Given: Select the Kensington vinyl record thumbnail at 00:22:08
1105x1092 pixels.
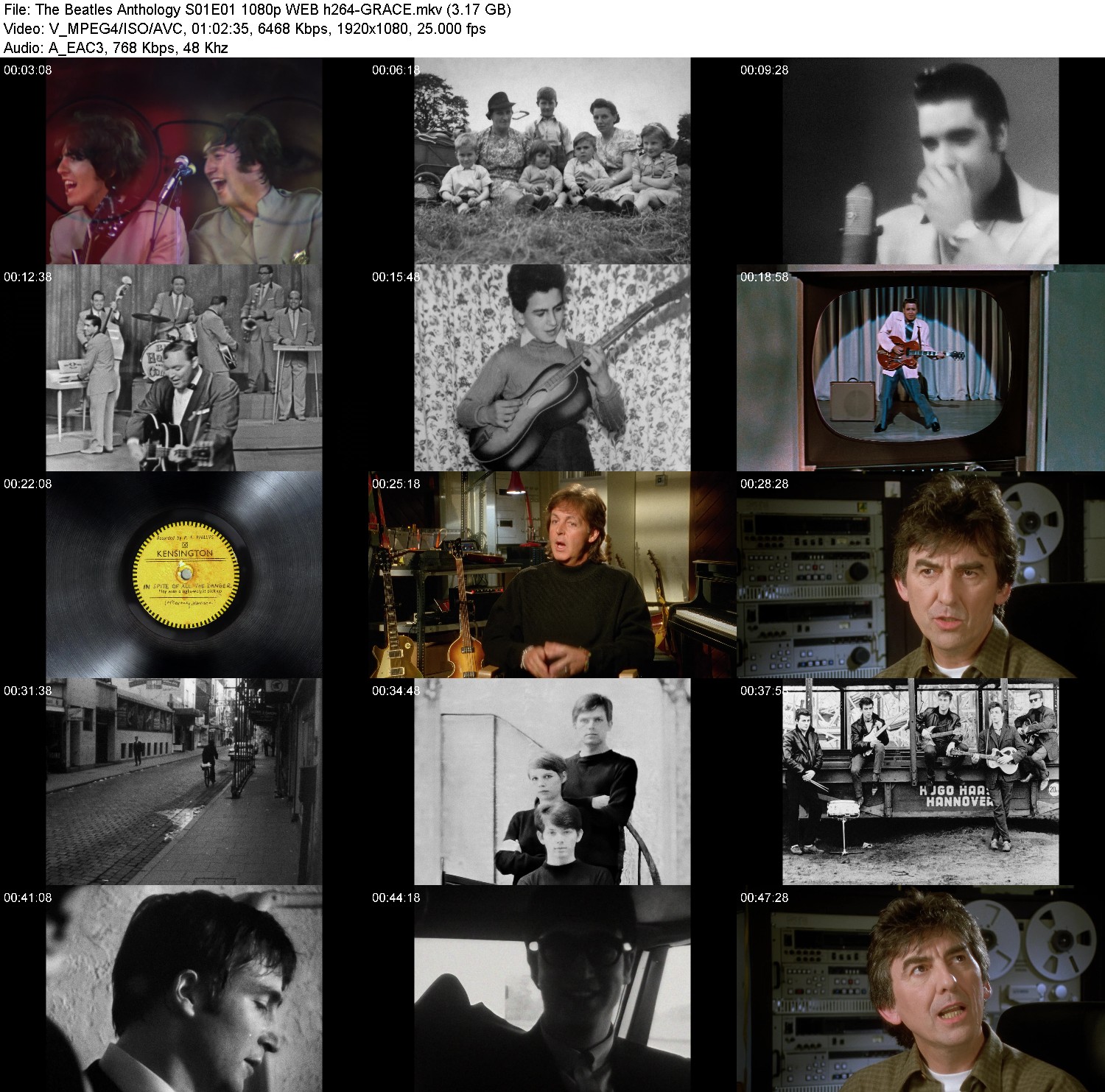Looking at the screenshot, I should (184, 574).
